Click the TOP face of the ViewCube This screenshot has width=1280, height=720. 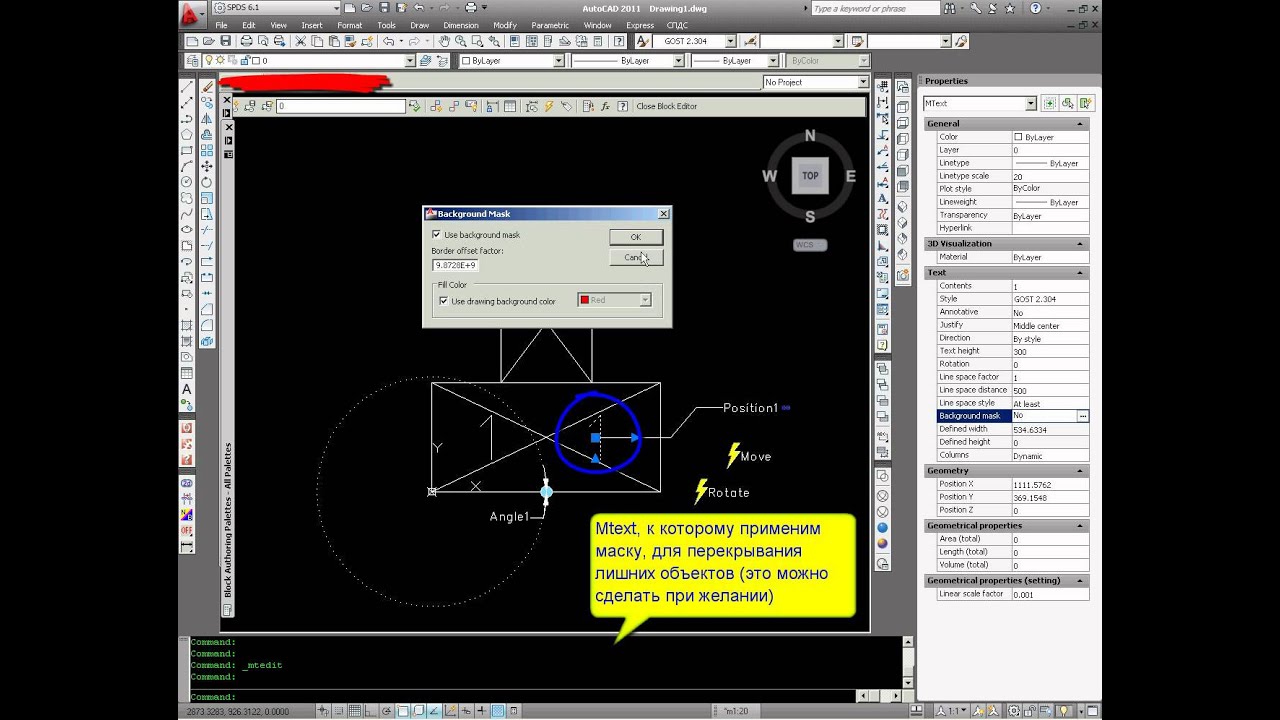coord(810,175)
